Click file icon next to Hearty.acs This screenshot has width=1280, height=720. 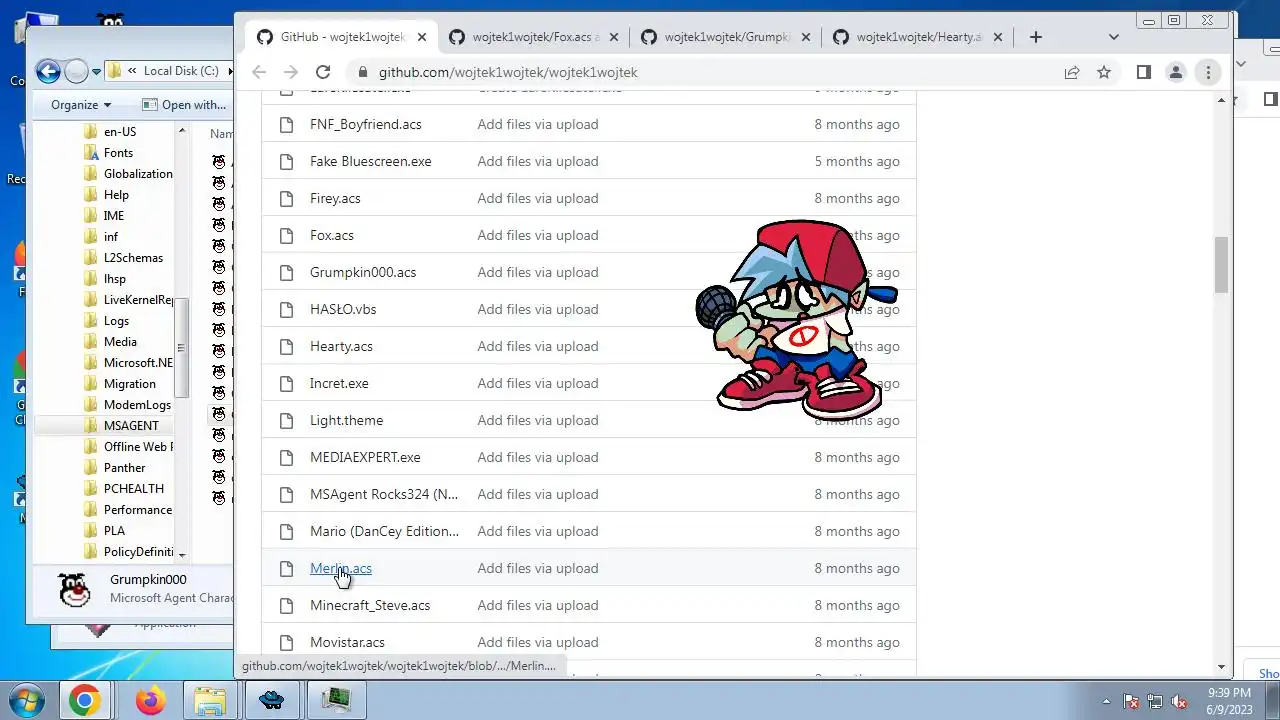click(287, 346)
